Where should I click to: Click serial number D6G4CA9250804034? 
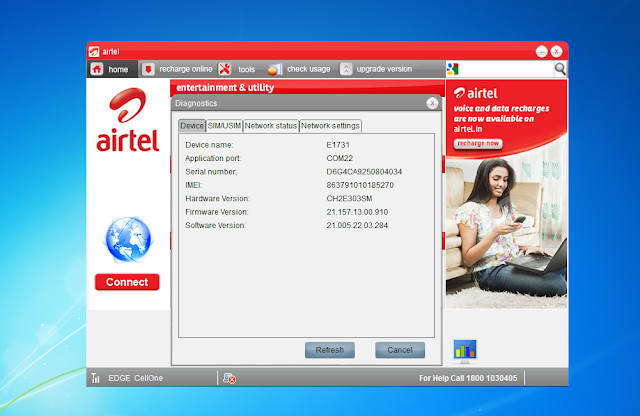click(364, 171)
